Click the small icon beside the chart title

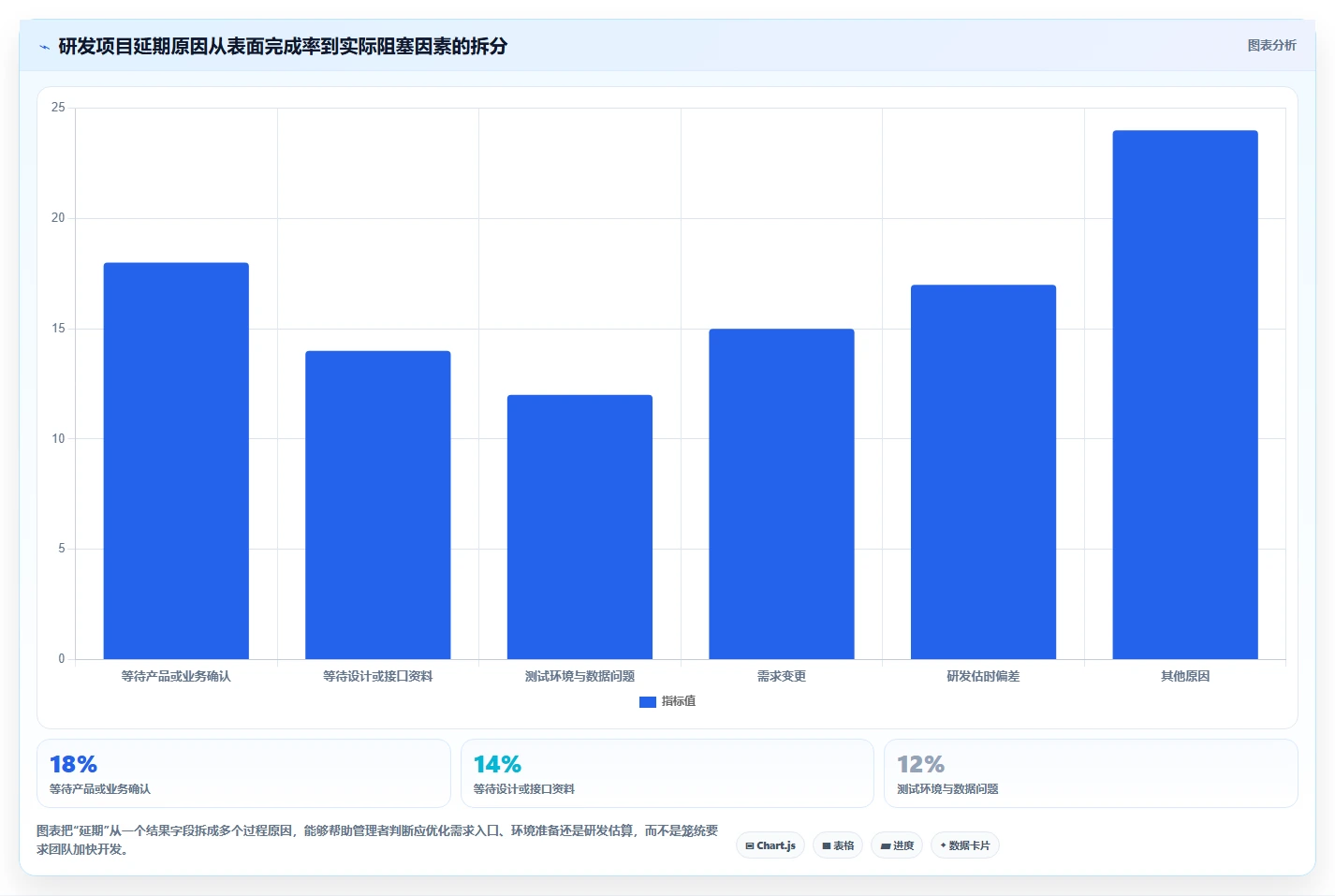(45, 47)
